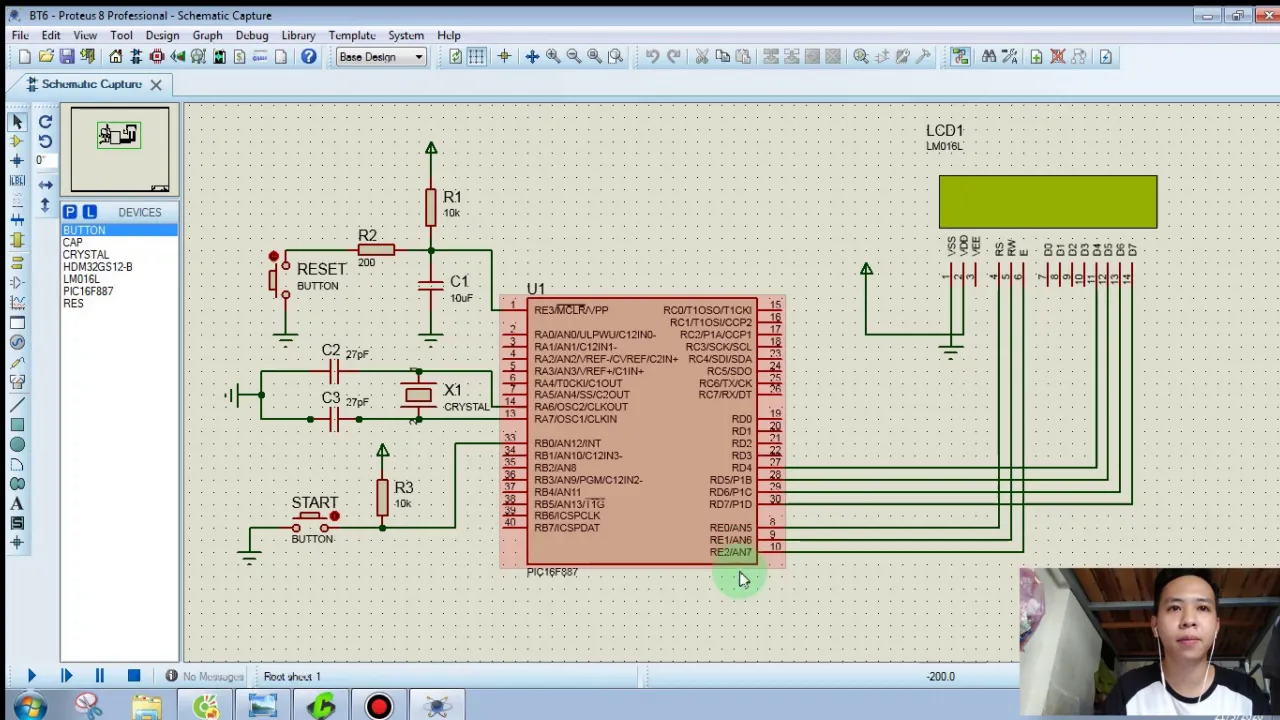Search with the binoculars icon
Image resolution: width=1280 pixels, height=720 pixels.
pos(989,57)
